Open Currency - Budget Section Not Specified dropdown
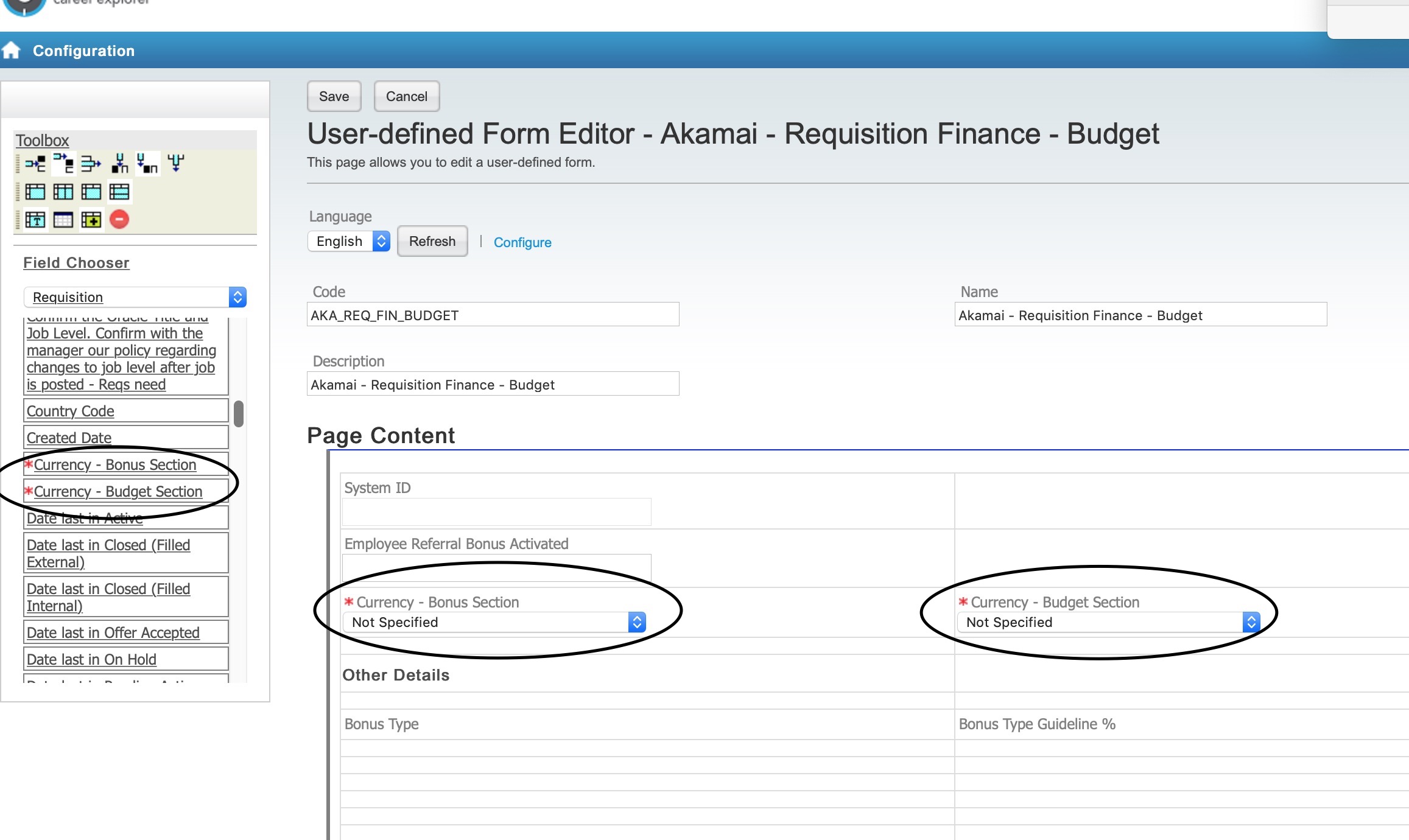Screen dimensions: 1409x840 (x=1108, y=622)
